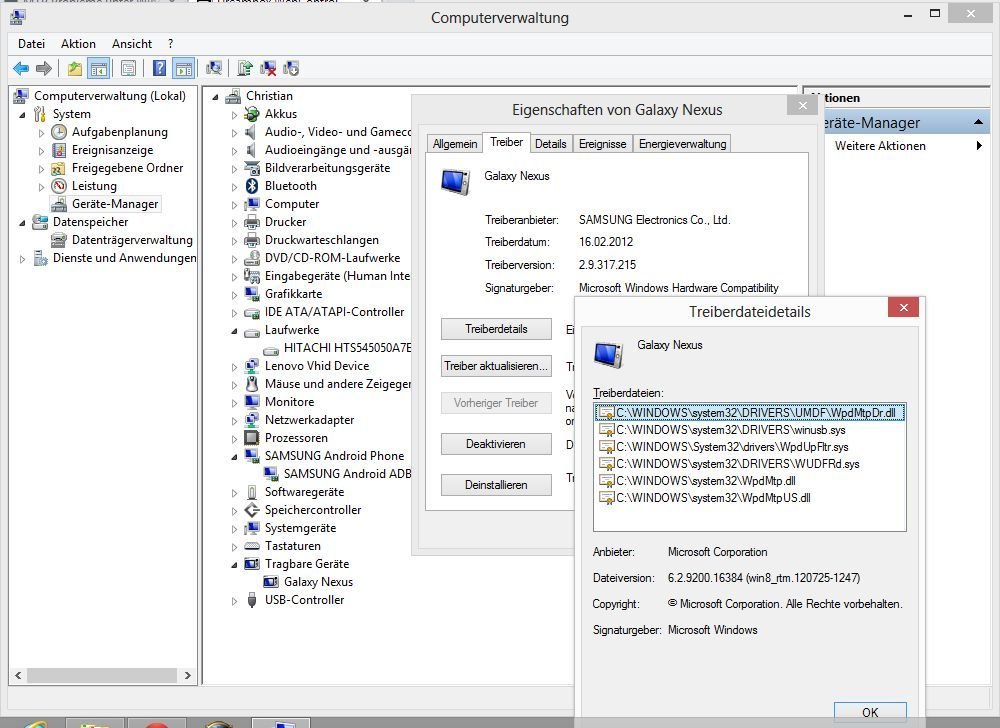Collapse the Christian root node
Screen dimensions: 1000x728
216,97
